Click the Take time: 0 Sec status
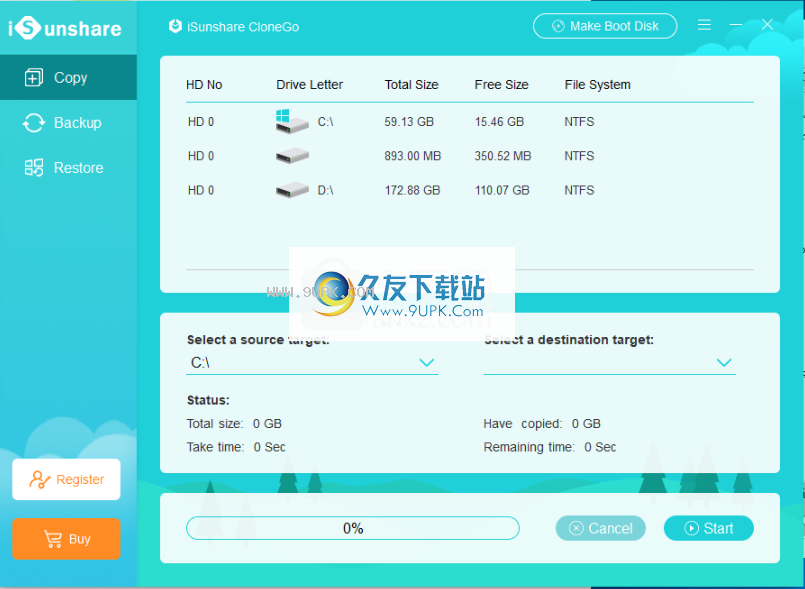 tap(236, 447)
